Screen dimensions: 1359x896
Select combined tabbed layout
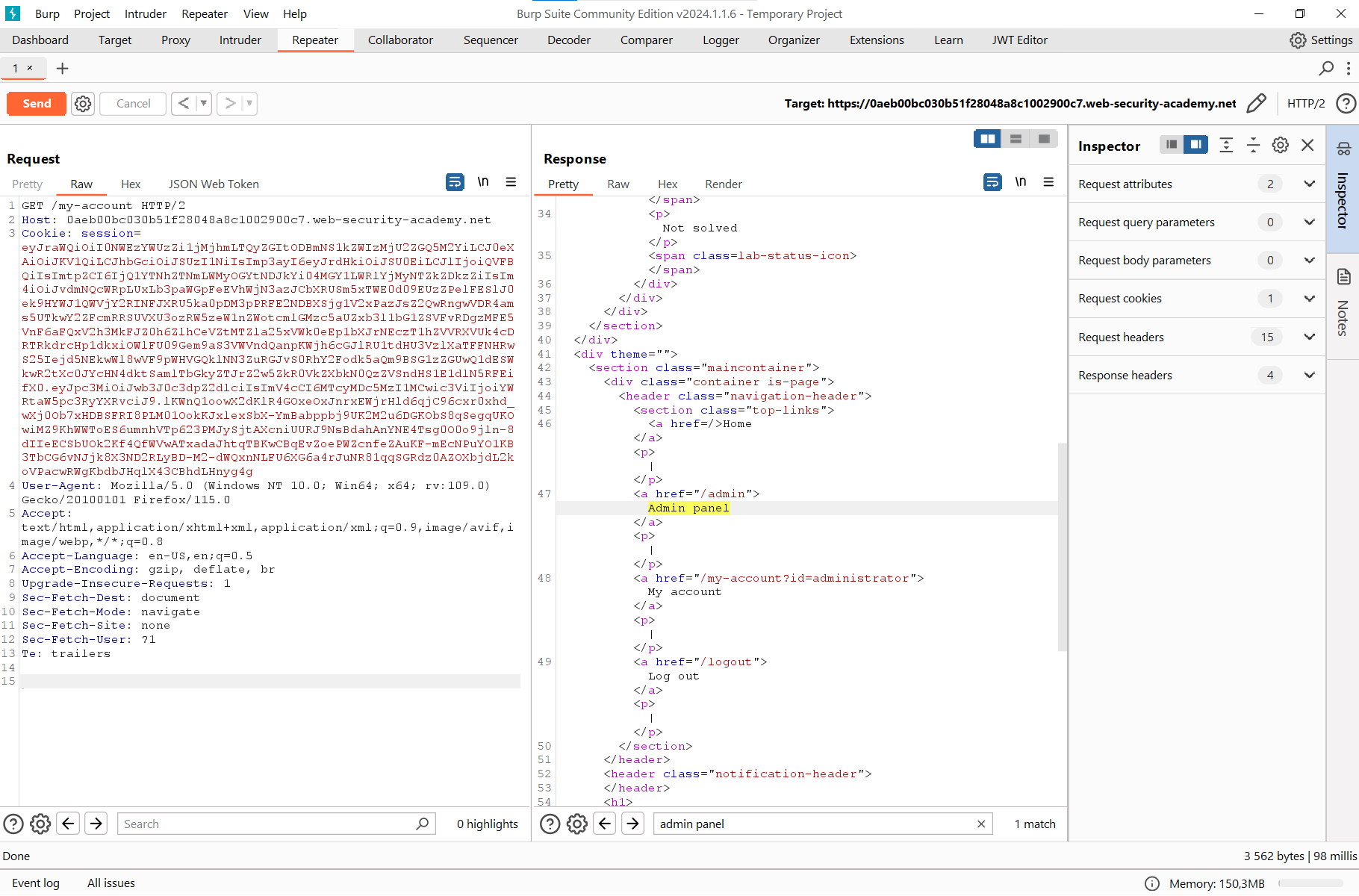1044,139
